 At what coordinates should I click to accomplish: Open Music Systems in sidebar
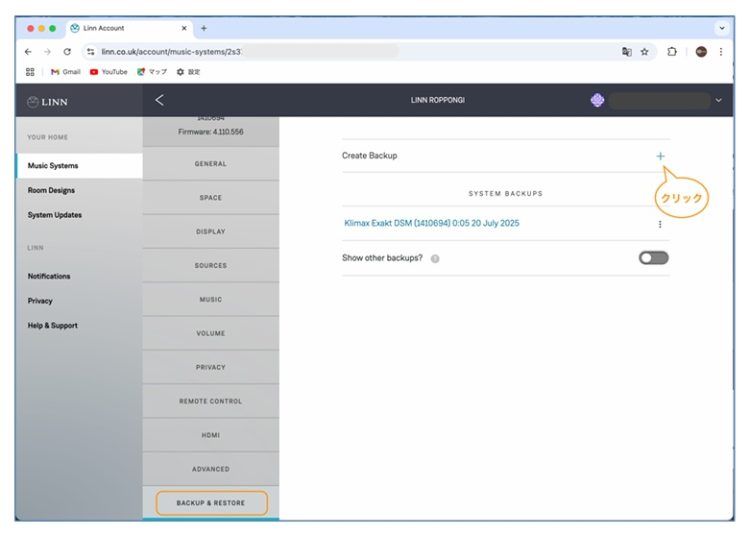pyautogui.click(x=79, y=165)
